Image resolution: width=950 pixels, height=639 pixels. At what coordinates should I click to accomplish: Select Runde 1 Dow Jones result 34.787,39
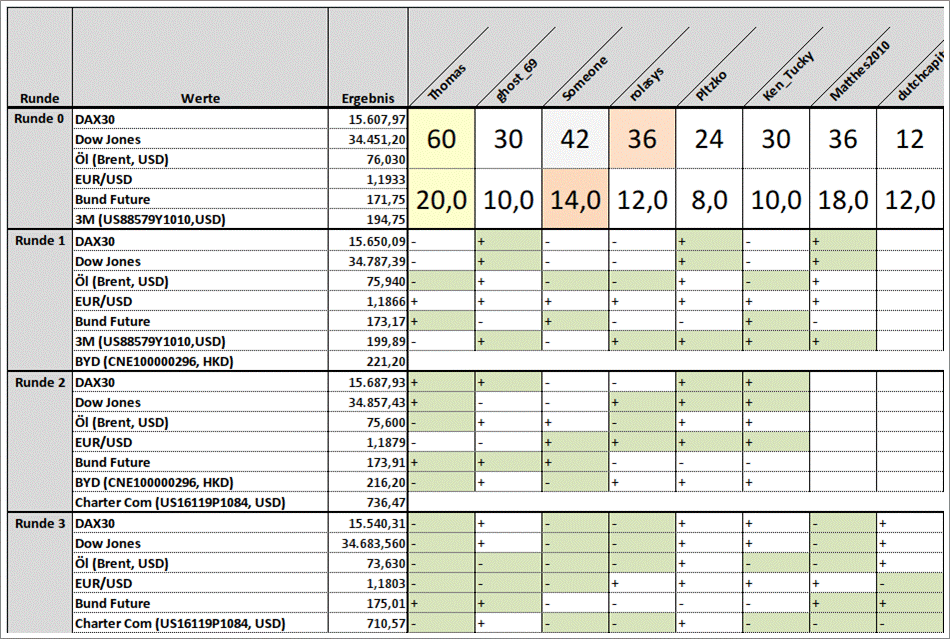pos(368,261)
